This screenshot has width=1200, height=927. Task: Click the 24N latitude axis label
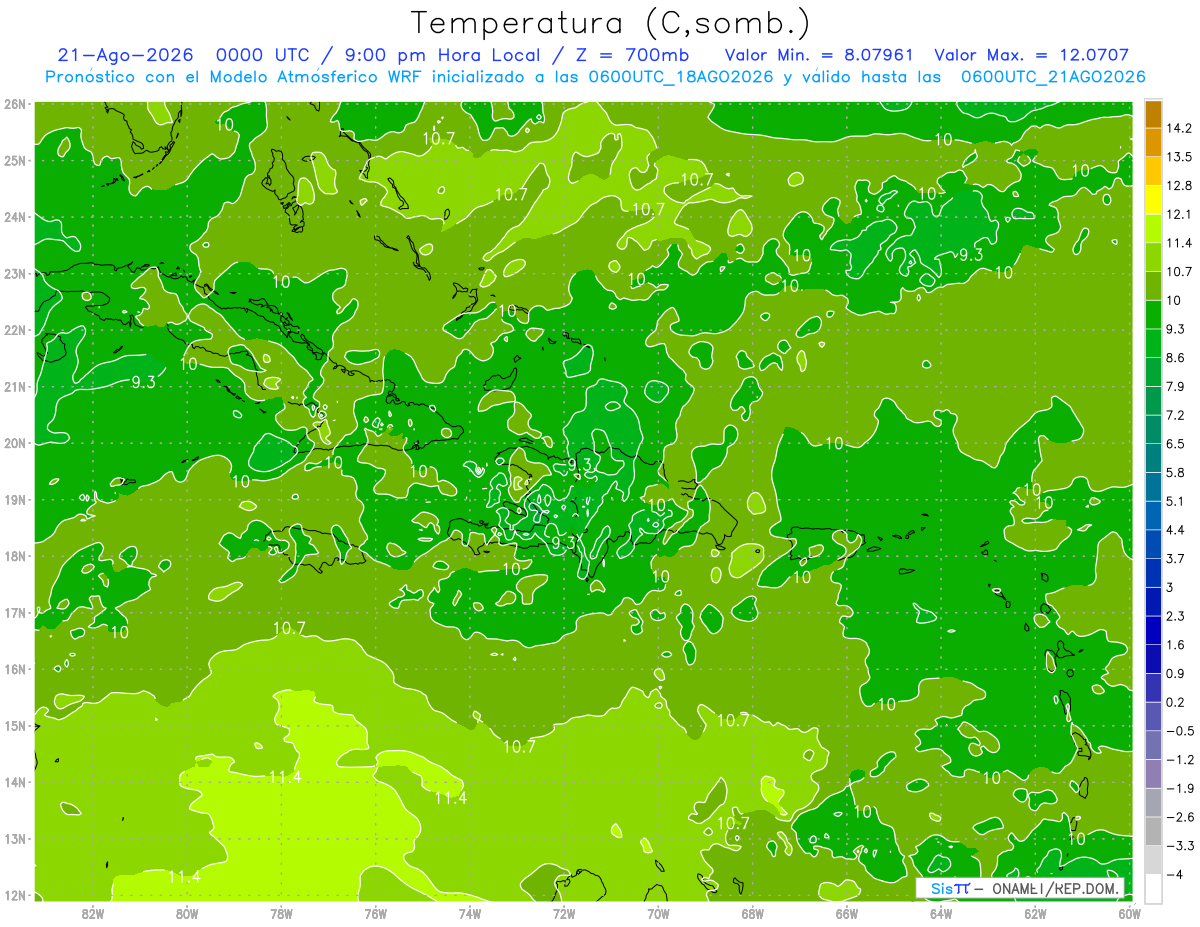pos(15,217)
